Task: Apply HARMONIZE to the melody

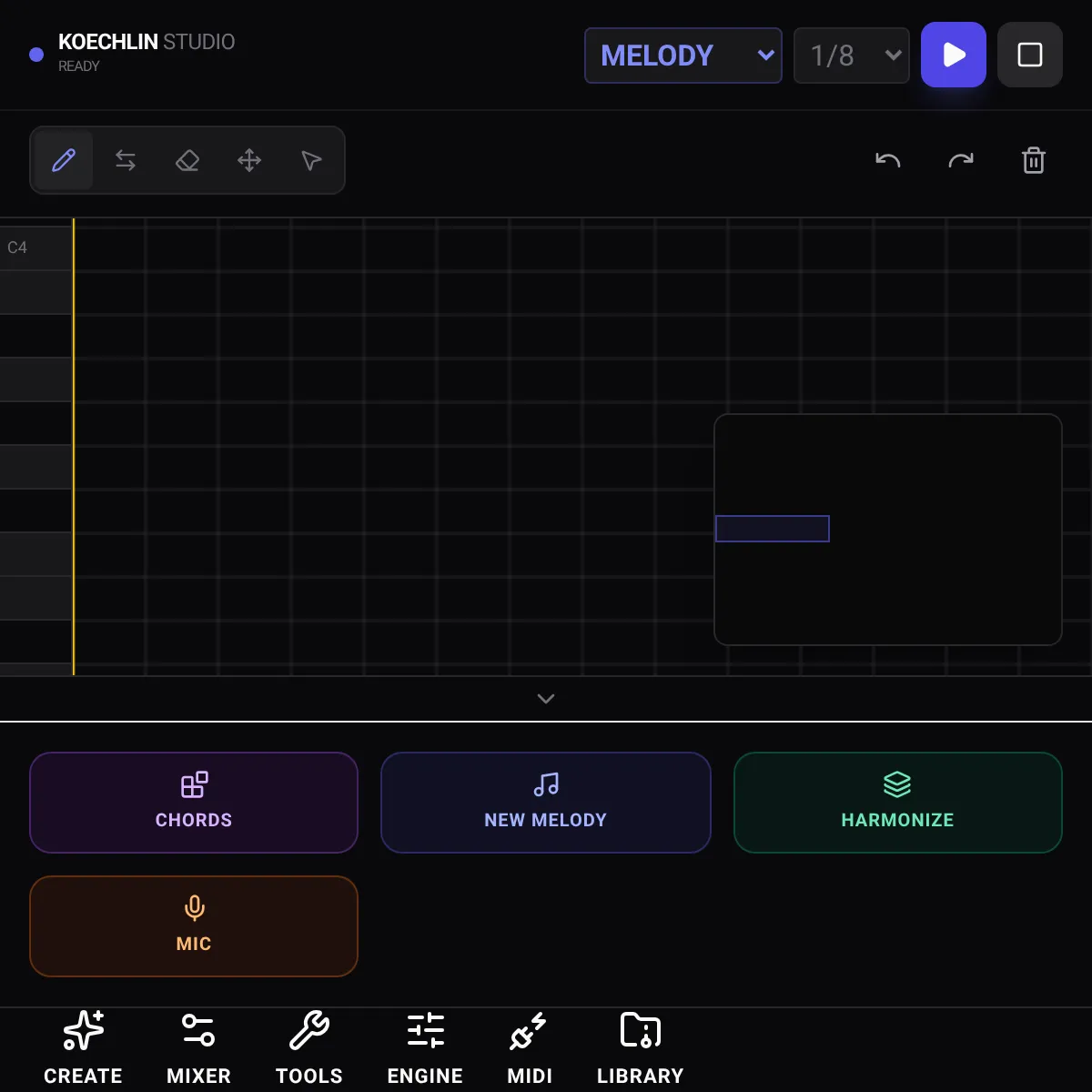Action: pyautogui.click(x=897, y=803)
